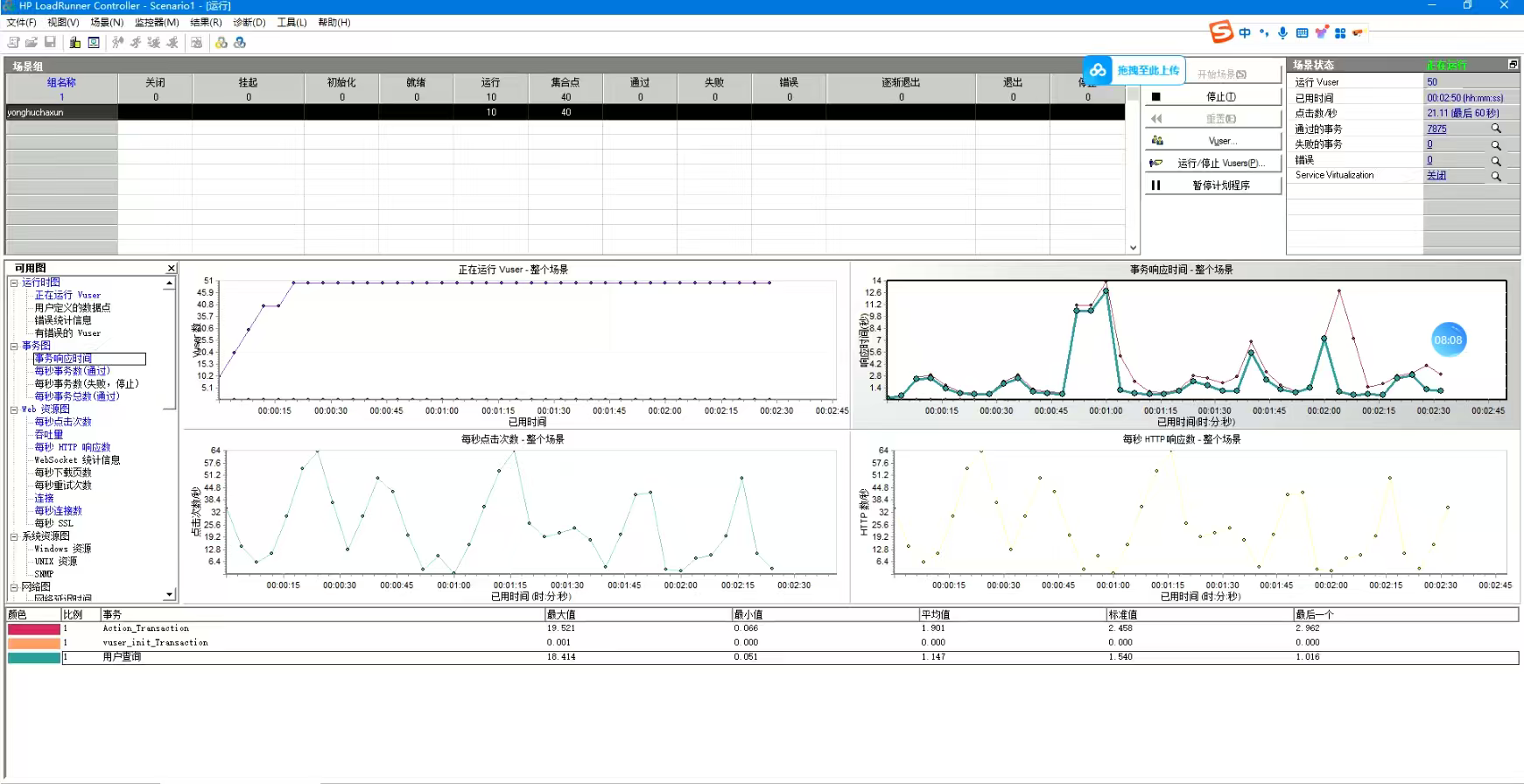Close the 可用图 panel
This screenshot has width=1524, height=784.
click(171, 269)
